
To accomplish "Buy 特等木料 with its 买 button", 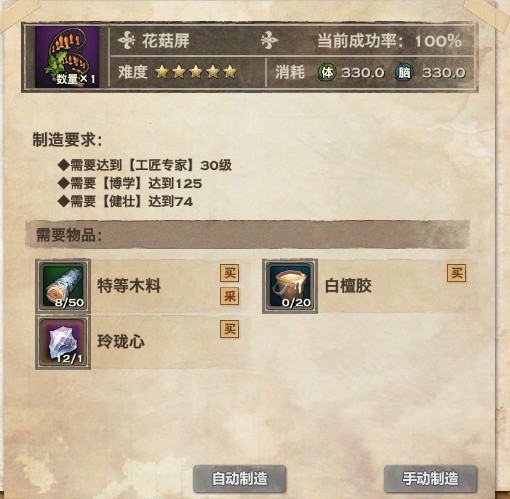I will tap(230, 273).
